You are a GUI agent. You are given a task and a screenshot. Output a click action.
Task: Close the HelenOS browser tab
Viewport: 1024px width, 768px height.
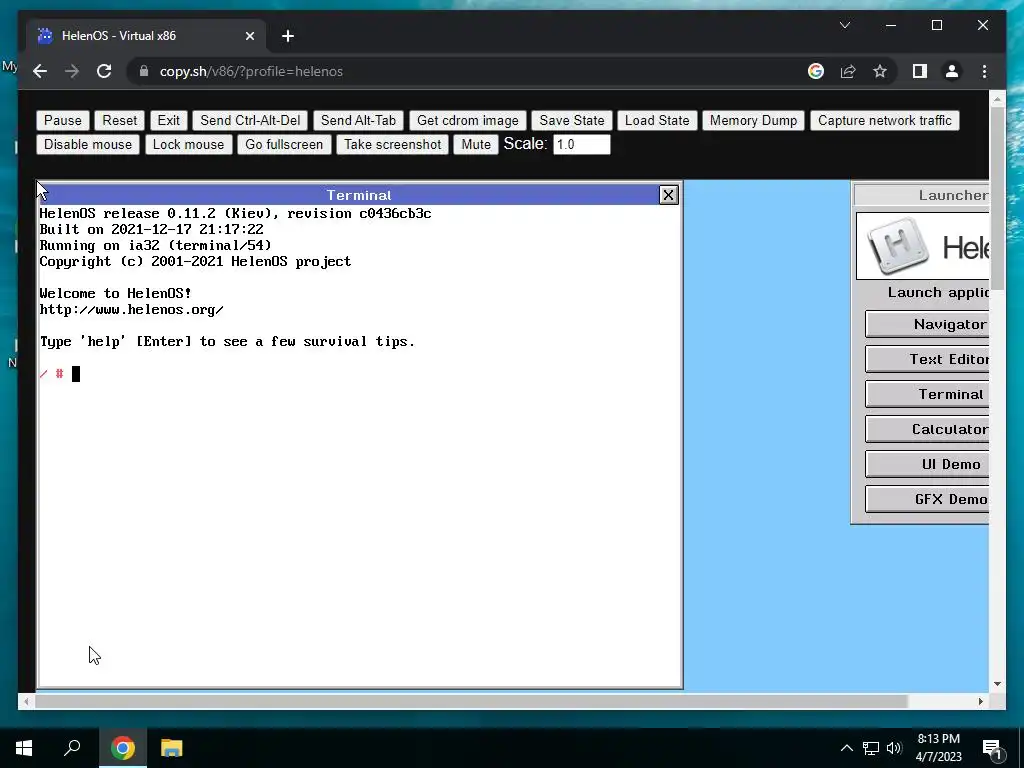click(249, 36)
